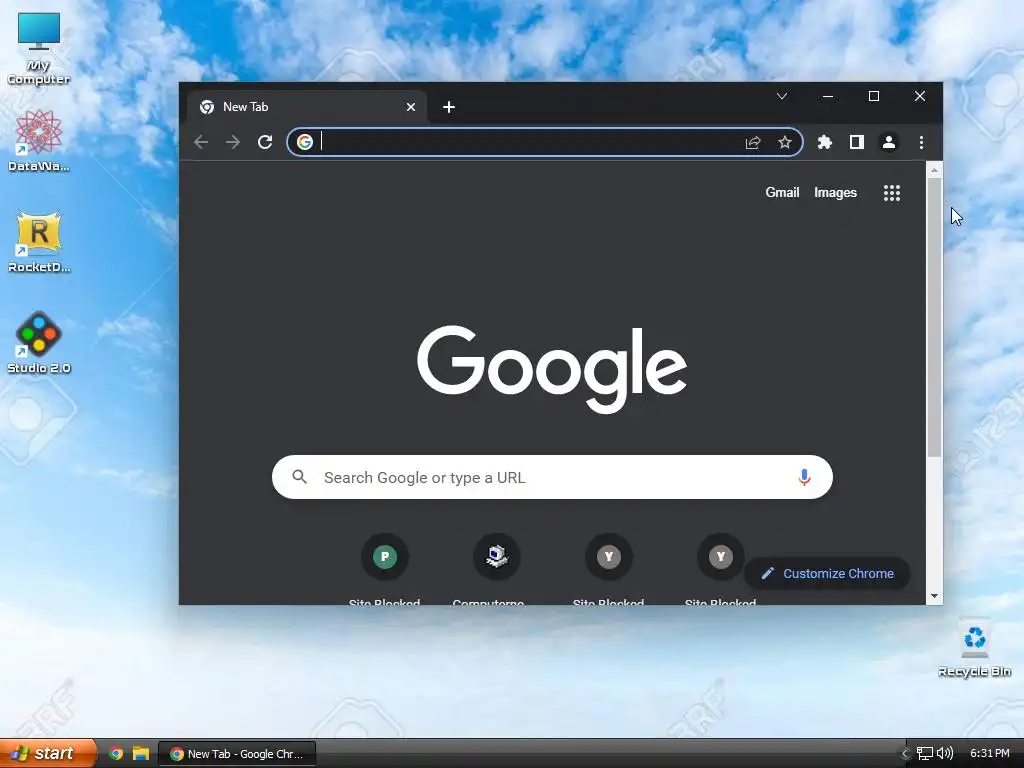Click the vertical scrollbar thumb
Screen dimensions: 1024x768
click(935, 317)
